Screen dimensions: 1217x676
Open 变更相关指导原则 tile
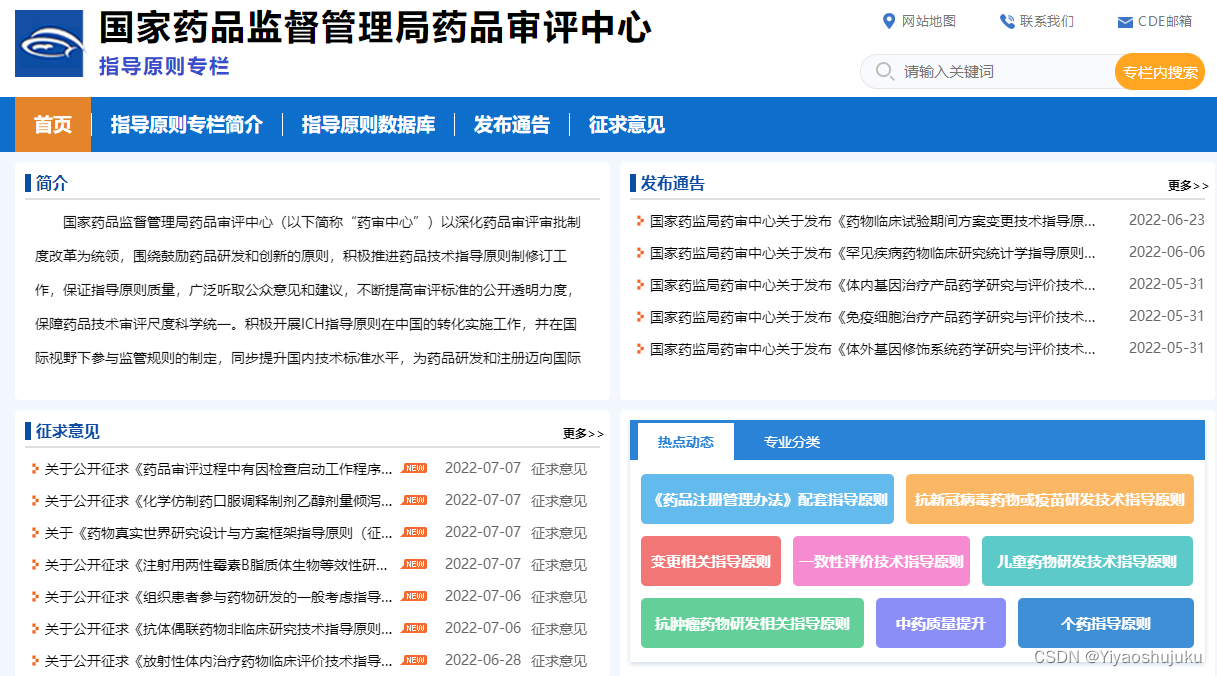711,561
